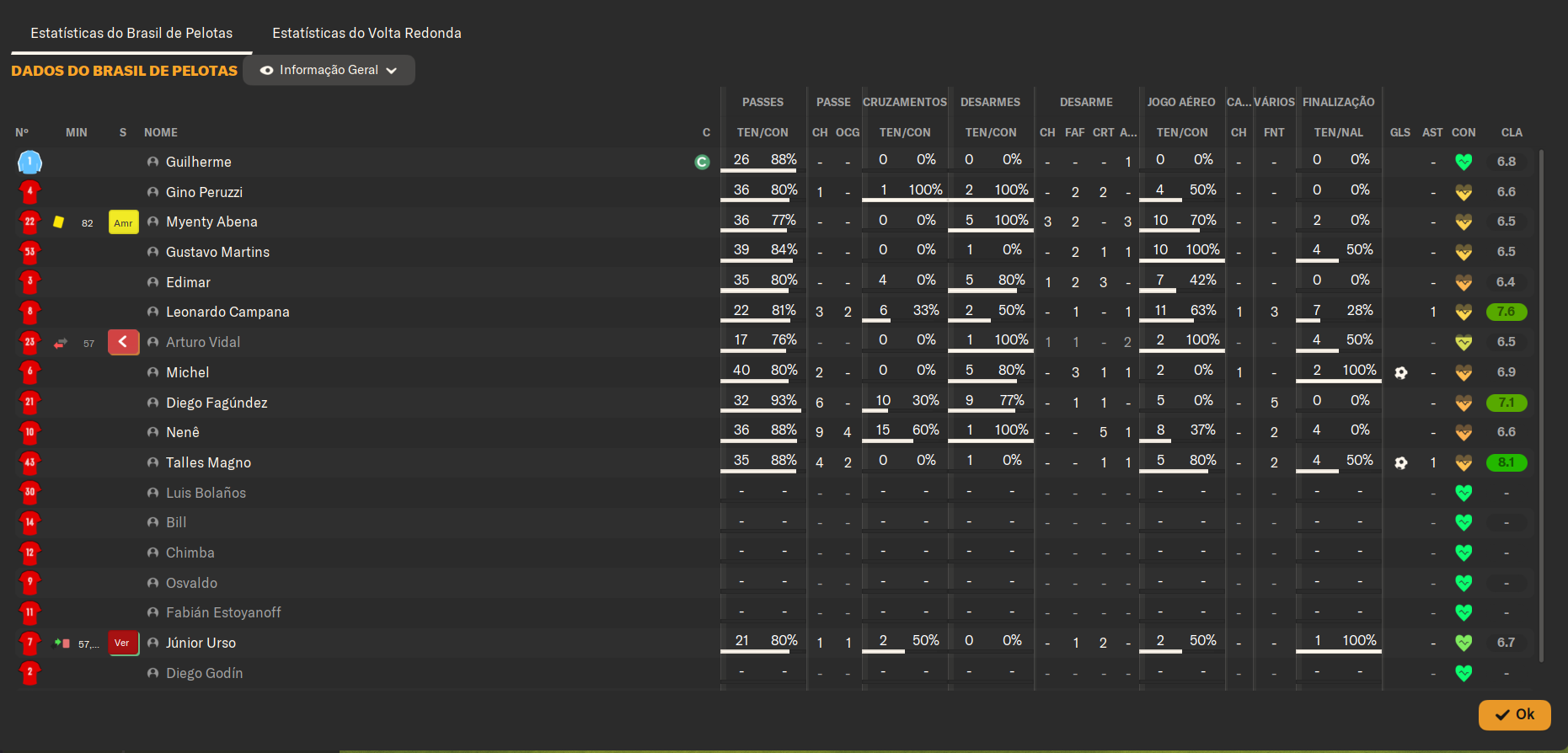The image size is (1568, 753).
Task: Switch to Estatísticas do Brasil de Pelotas tab
Action: pyautogui.click(x=131, y=33)
